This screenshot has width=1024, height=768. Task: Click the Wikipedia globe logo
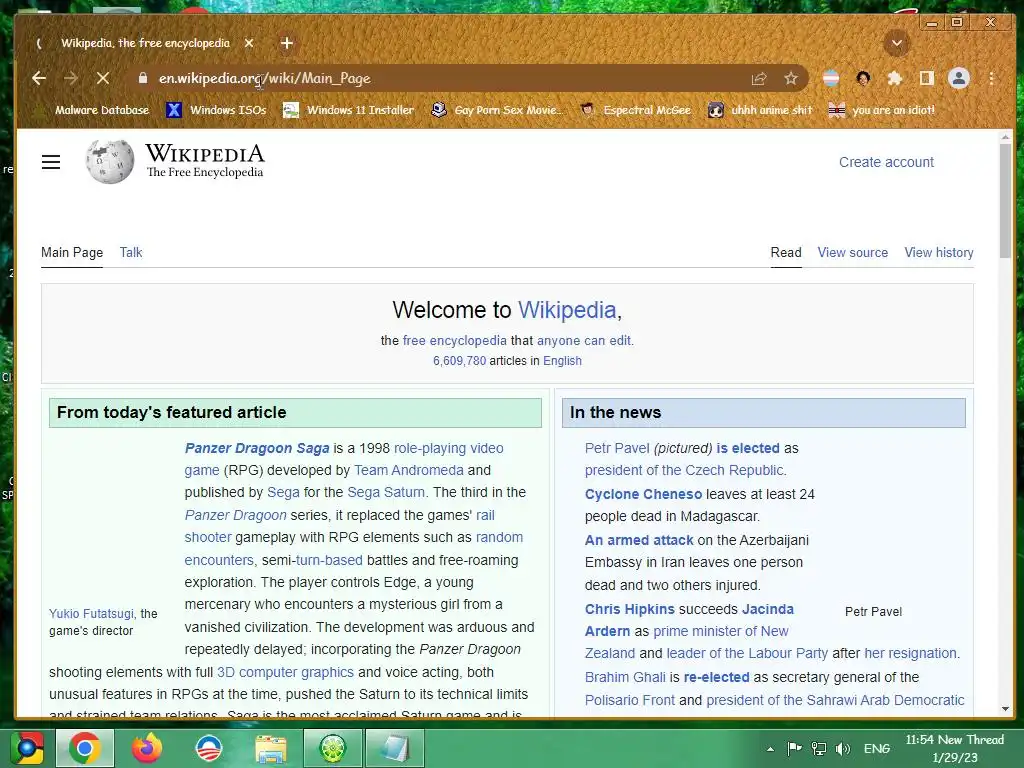click(x=109, y=161)
